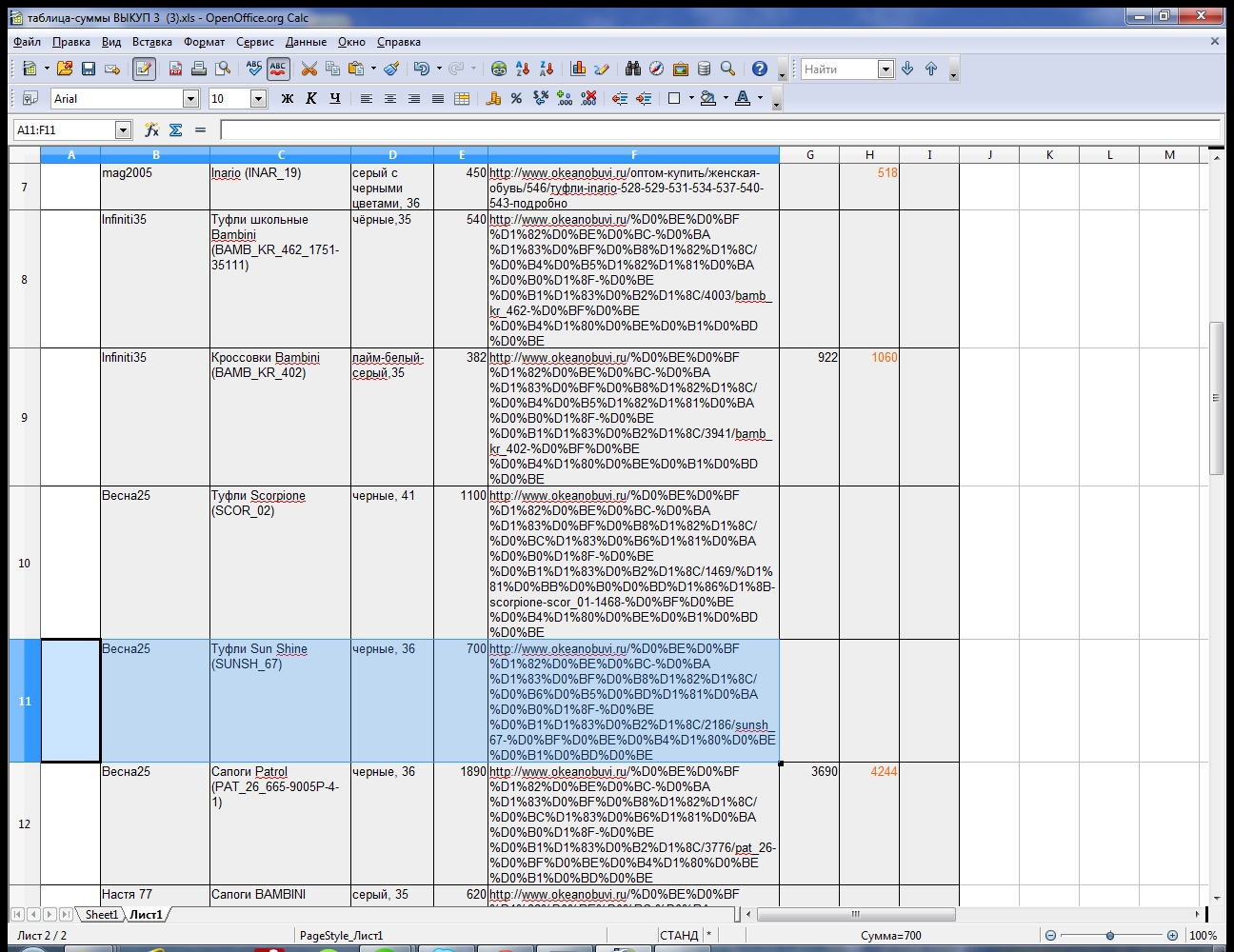Apply Percent number format icon

517,98
